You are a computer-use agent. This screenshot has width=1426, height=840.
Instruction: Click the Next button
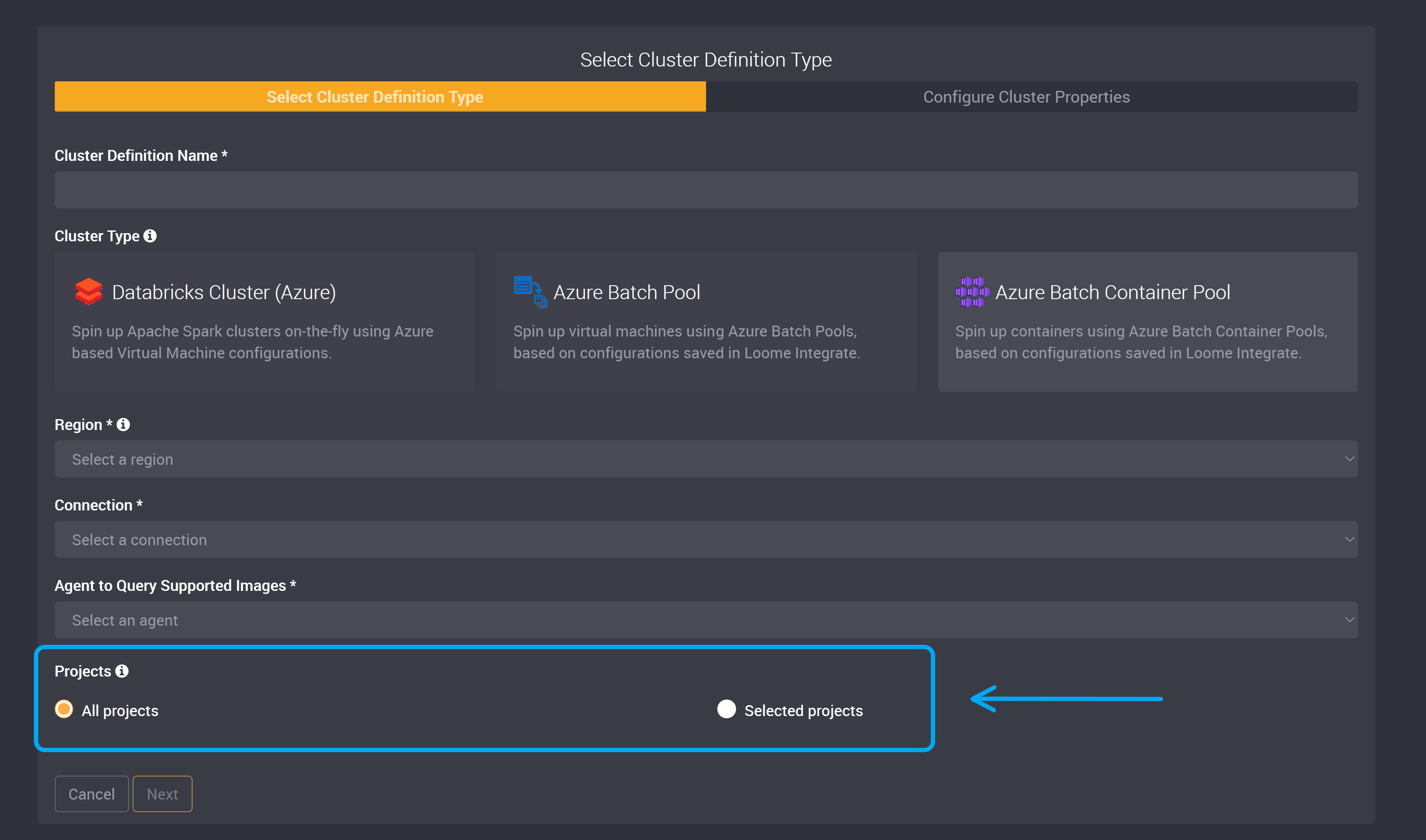point(163,793)
